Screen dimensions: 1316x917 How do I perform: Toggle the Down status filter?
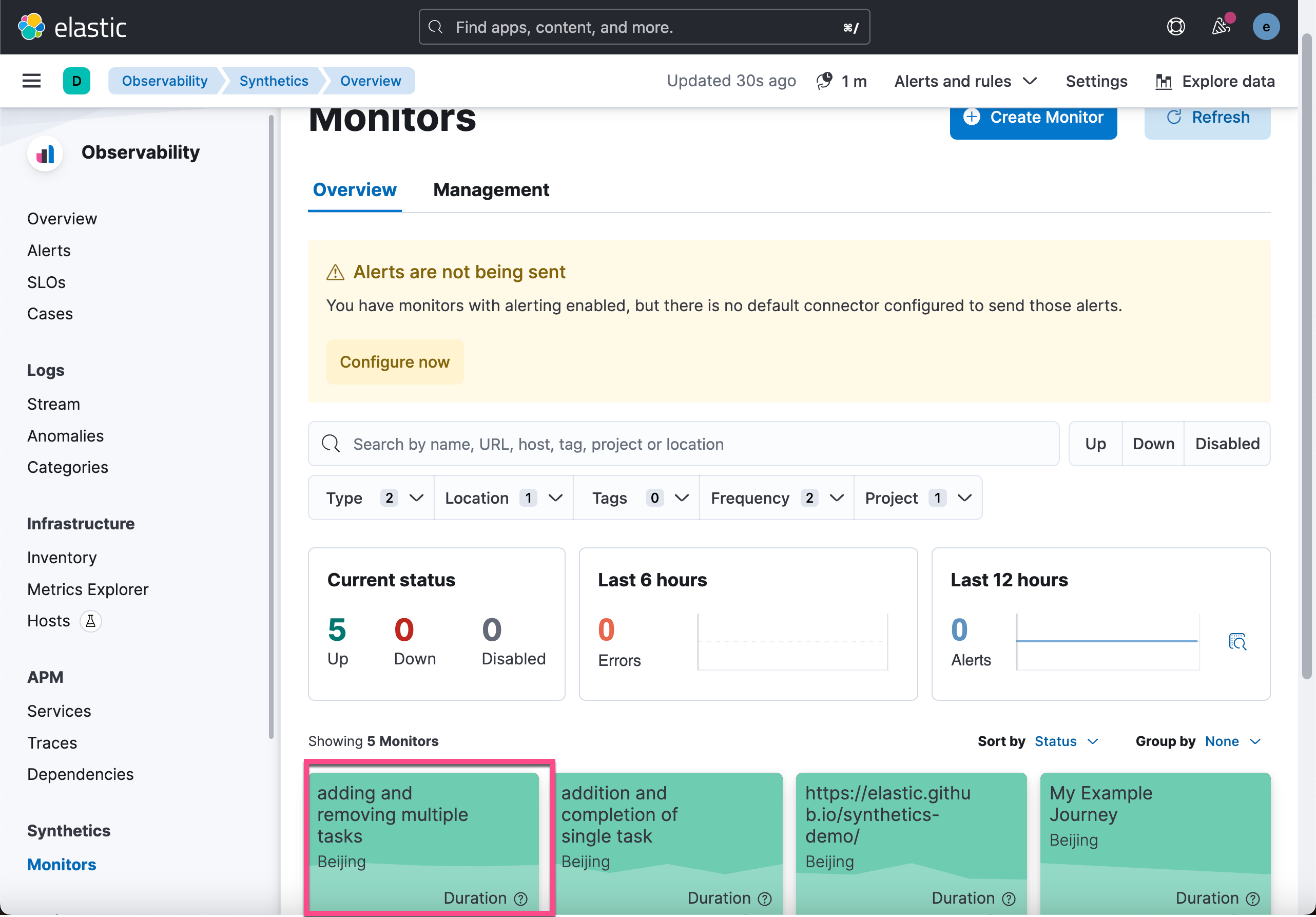[x=1153, y=444]
